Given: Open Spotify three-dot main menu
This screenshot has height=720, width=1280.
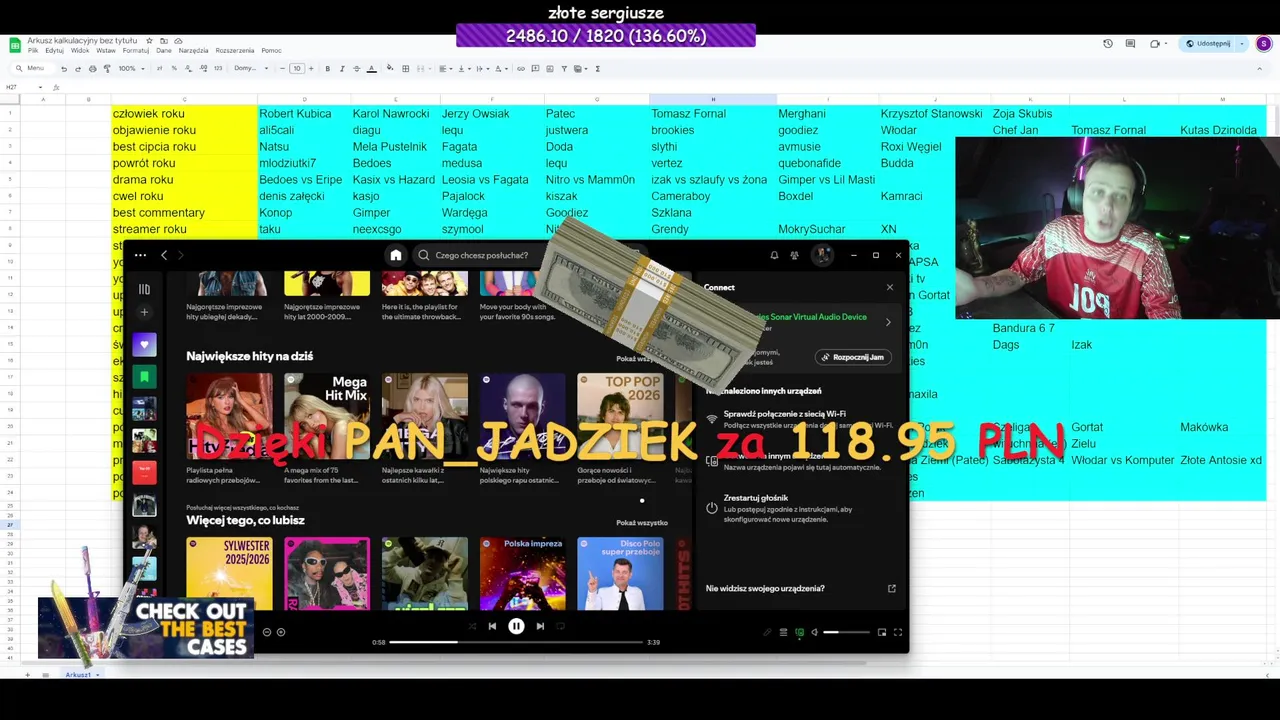Looking at the screenshot, I should [x=140, y=255].
